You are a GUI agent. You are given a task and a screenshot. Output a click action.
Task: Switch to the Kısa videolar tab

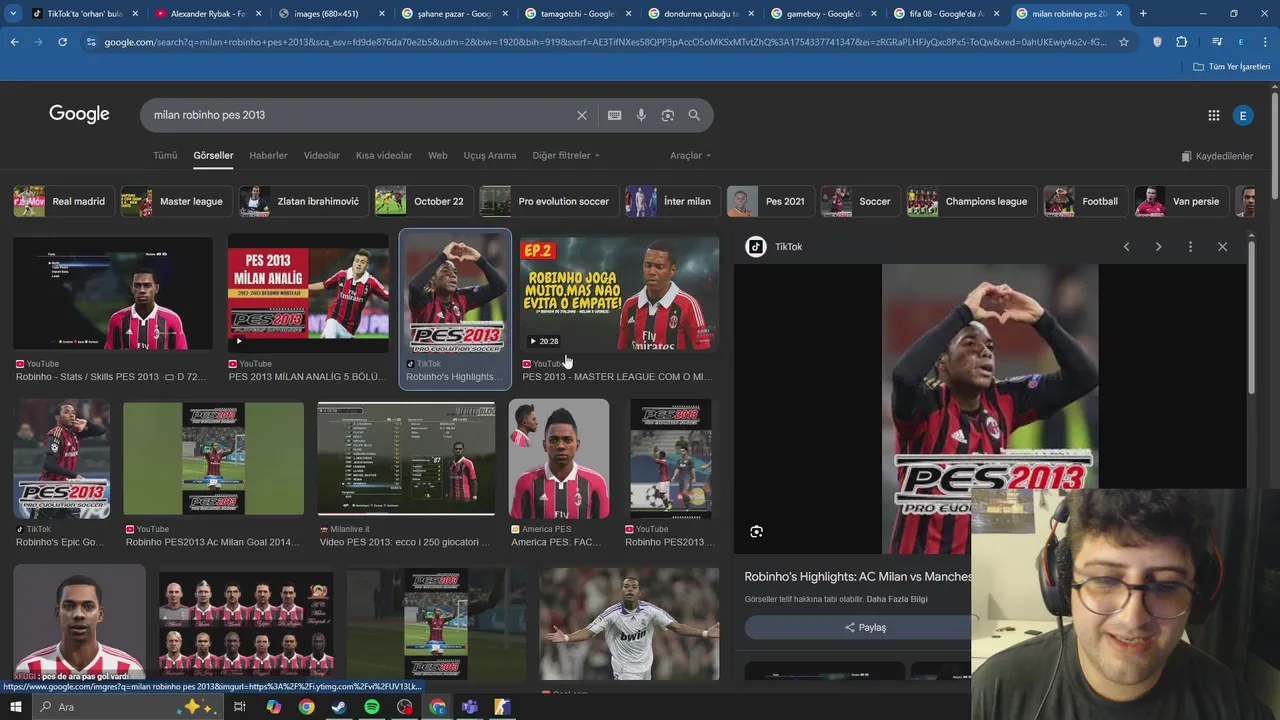pyautogui.click(x=384, y=156)
